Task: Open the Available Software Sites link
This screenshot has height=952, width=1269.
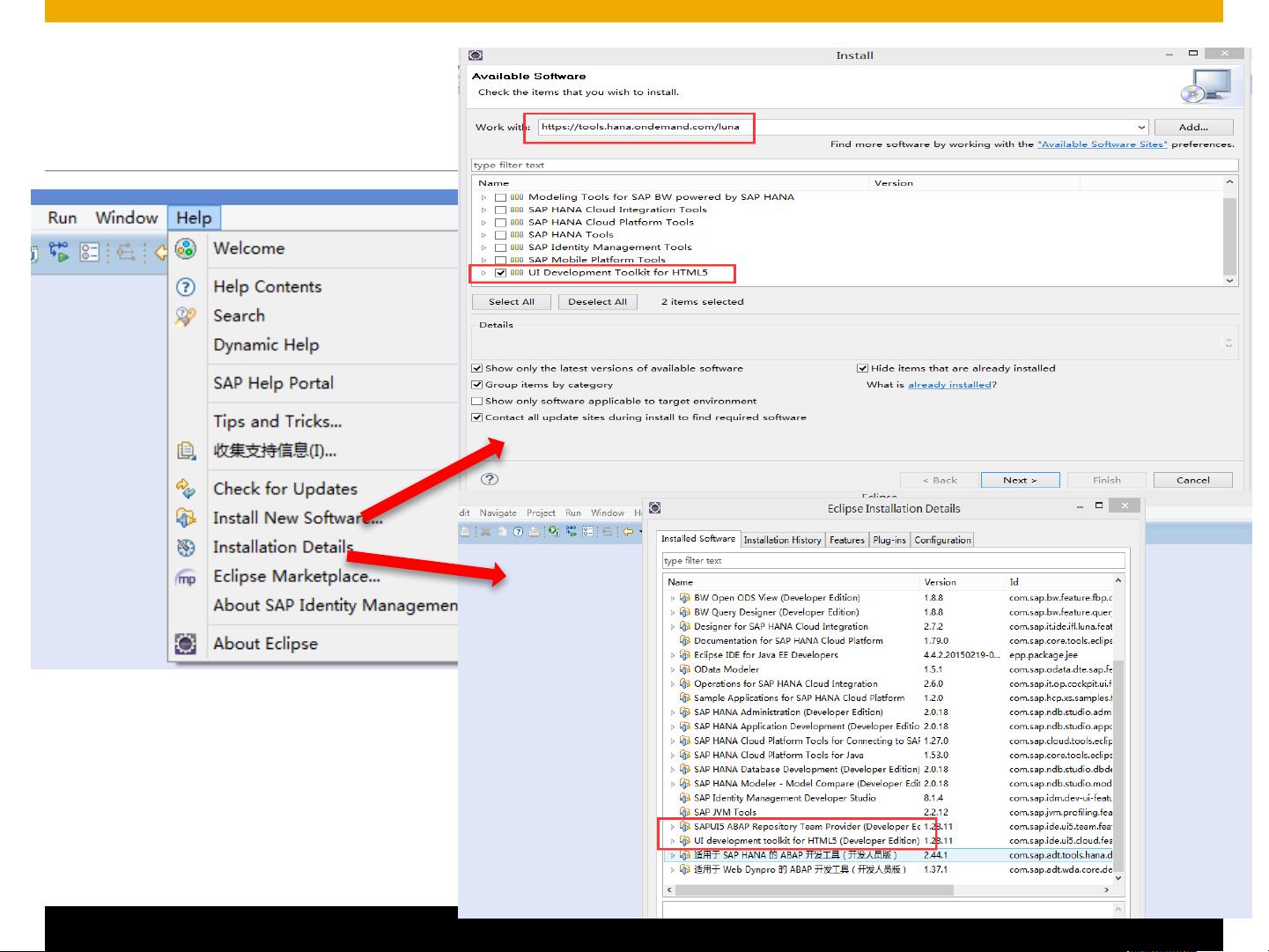Action: 1103,144
